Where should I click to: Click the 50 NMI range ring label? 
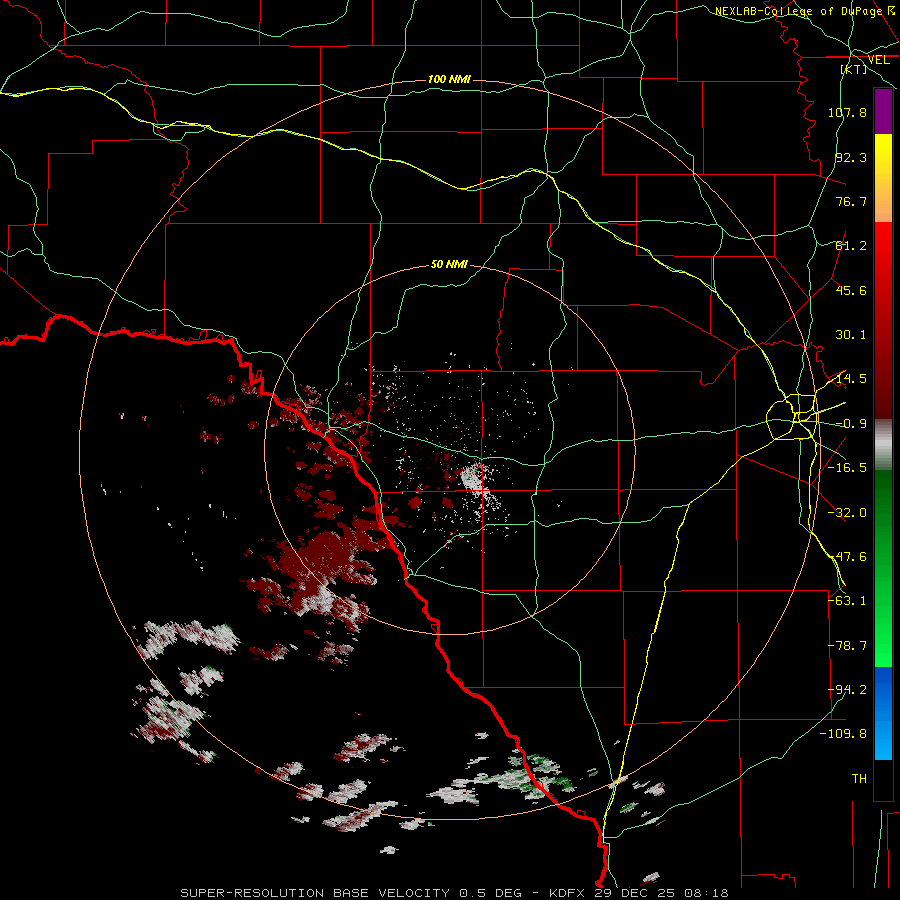(449, 265)
